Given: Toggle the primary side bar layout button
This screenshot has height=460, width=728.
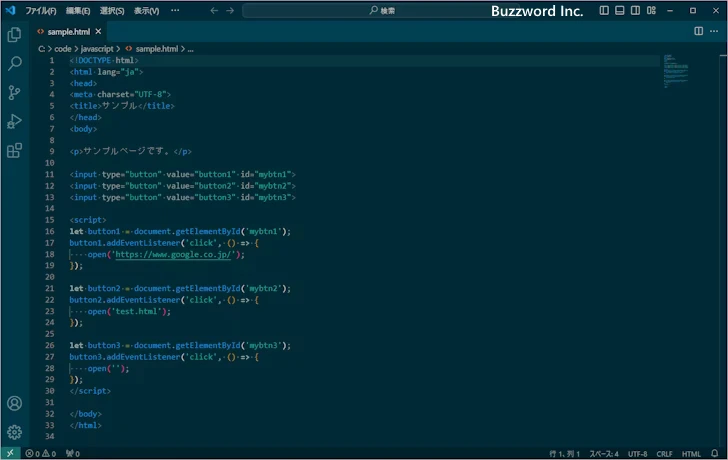Looking at the screenshot, I should point(604,10).
